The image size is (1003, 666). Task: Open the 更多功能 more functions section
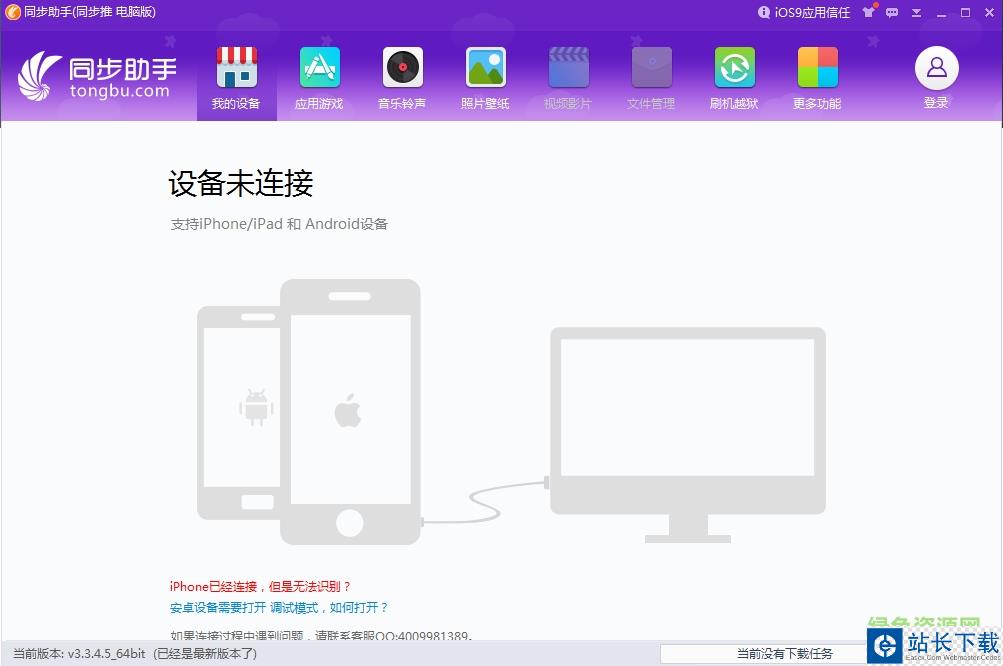(817, 78)
